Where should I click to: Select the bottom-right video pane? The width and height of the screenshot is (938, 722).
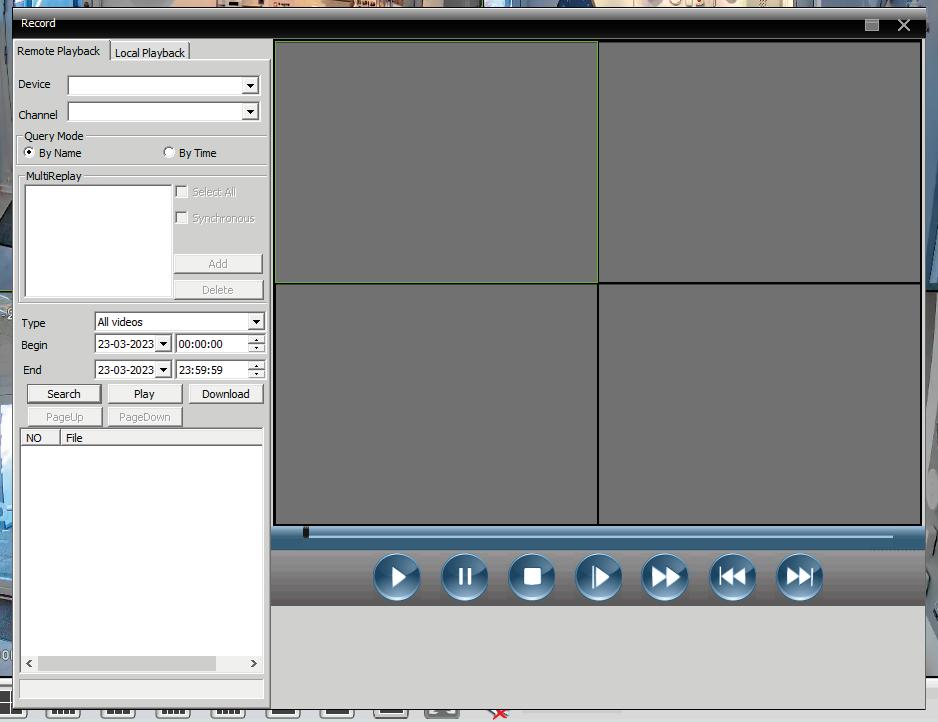760,404
